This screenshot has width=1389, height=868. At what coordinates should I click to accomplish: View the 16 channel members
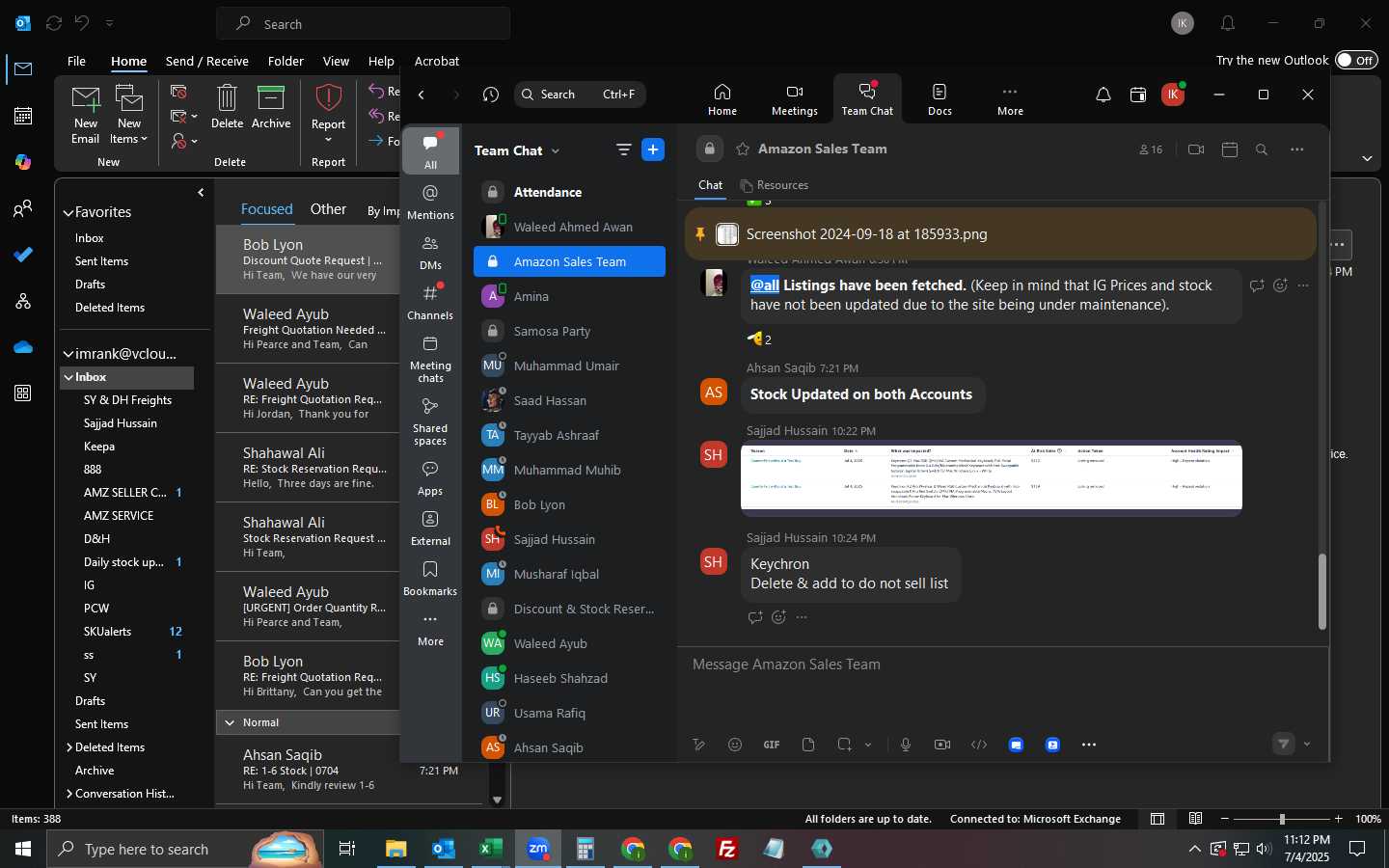pyautogui.click(x=1151, y=149)
